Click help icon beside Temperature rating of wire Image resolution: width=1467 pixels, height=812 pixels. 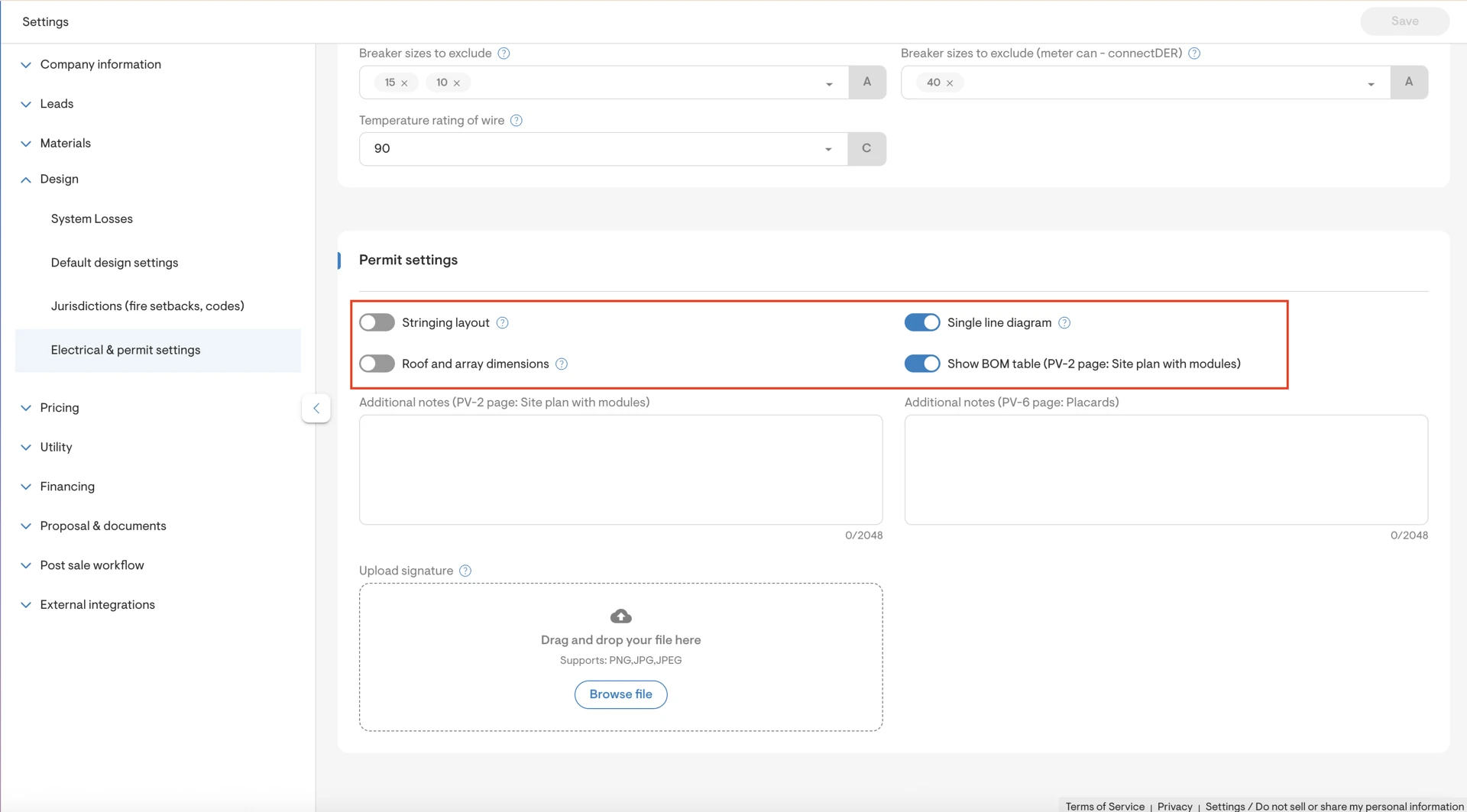517,121
